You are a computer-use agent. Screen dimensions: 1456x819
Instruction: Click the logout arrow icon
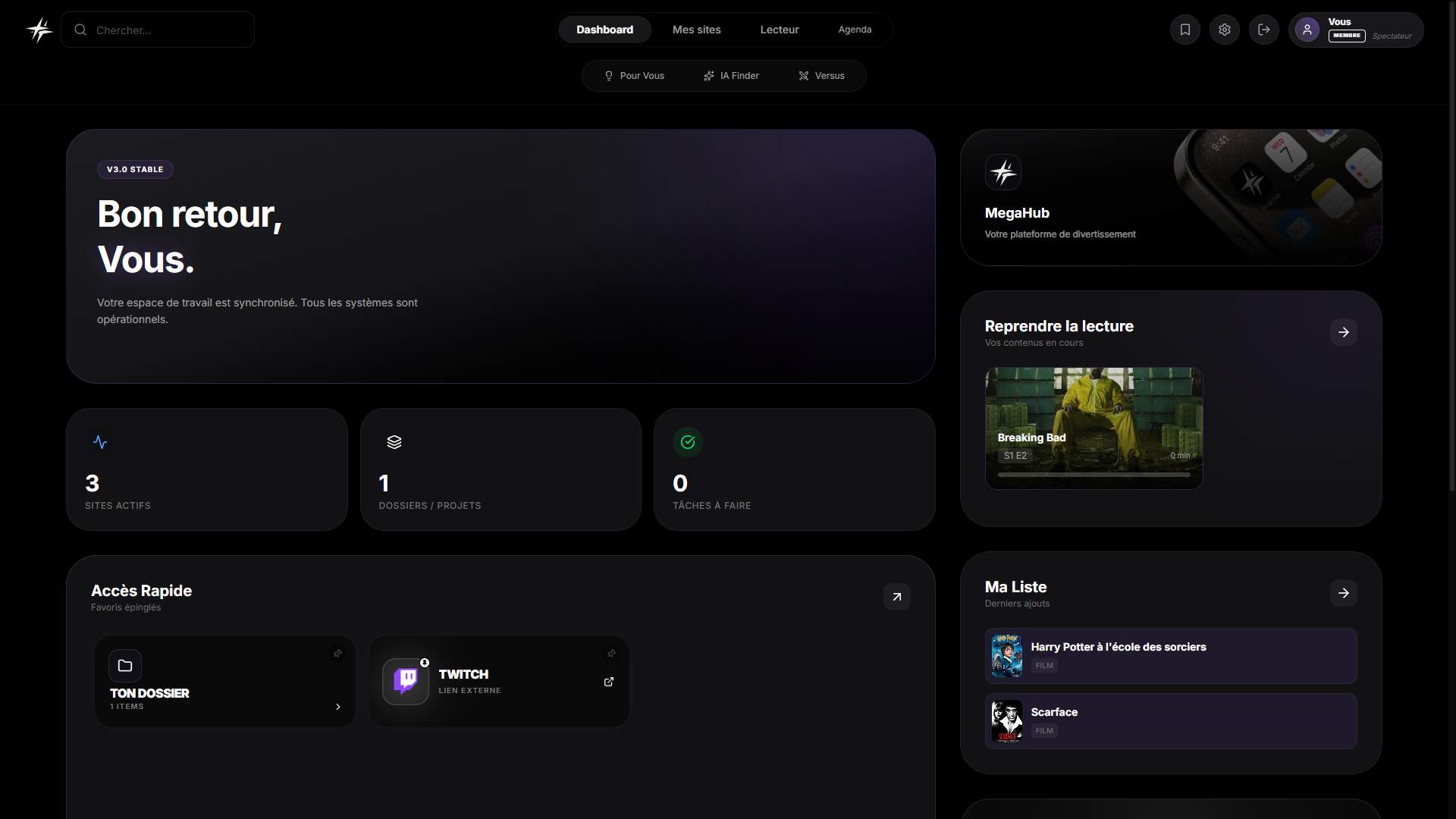click(x=1264, y=30)
